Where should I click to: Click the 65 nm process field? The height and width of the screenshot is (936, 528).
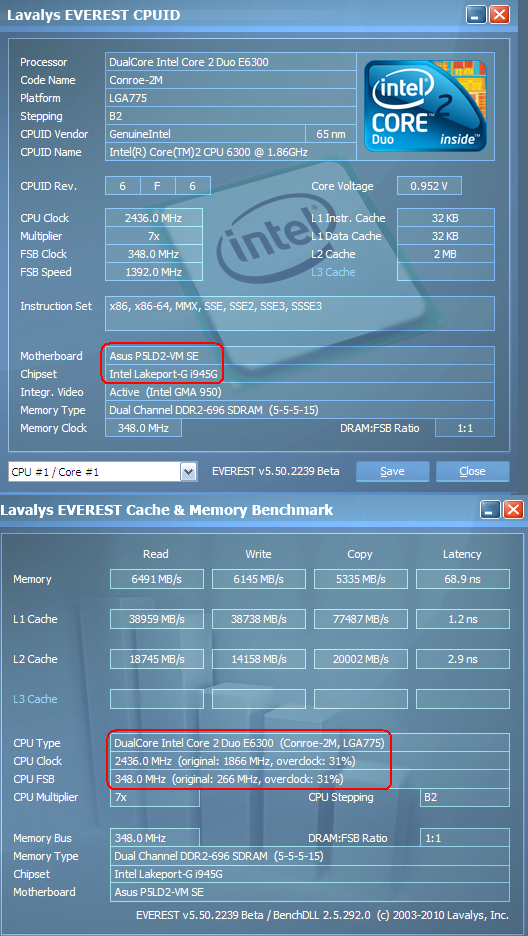[x=331, y=134]
